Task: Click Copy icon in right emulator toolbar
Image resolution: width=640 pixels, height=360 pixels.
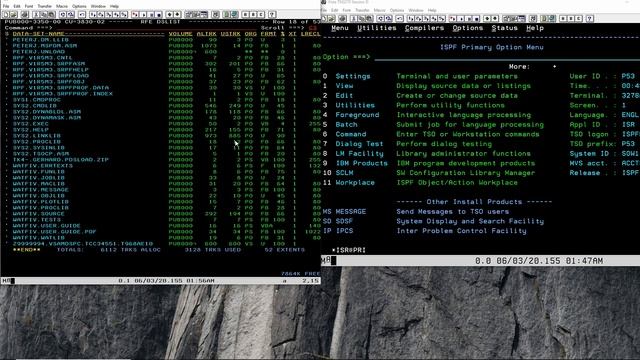Action: point(362,18)
